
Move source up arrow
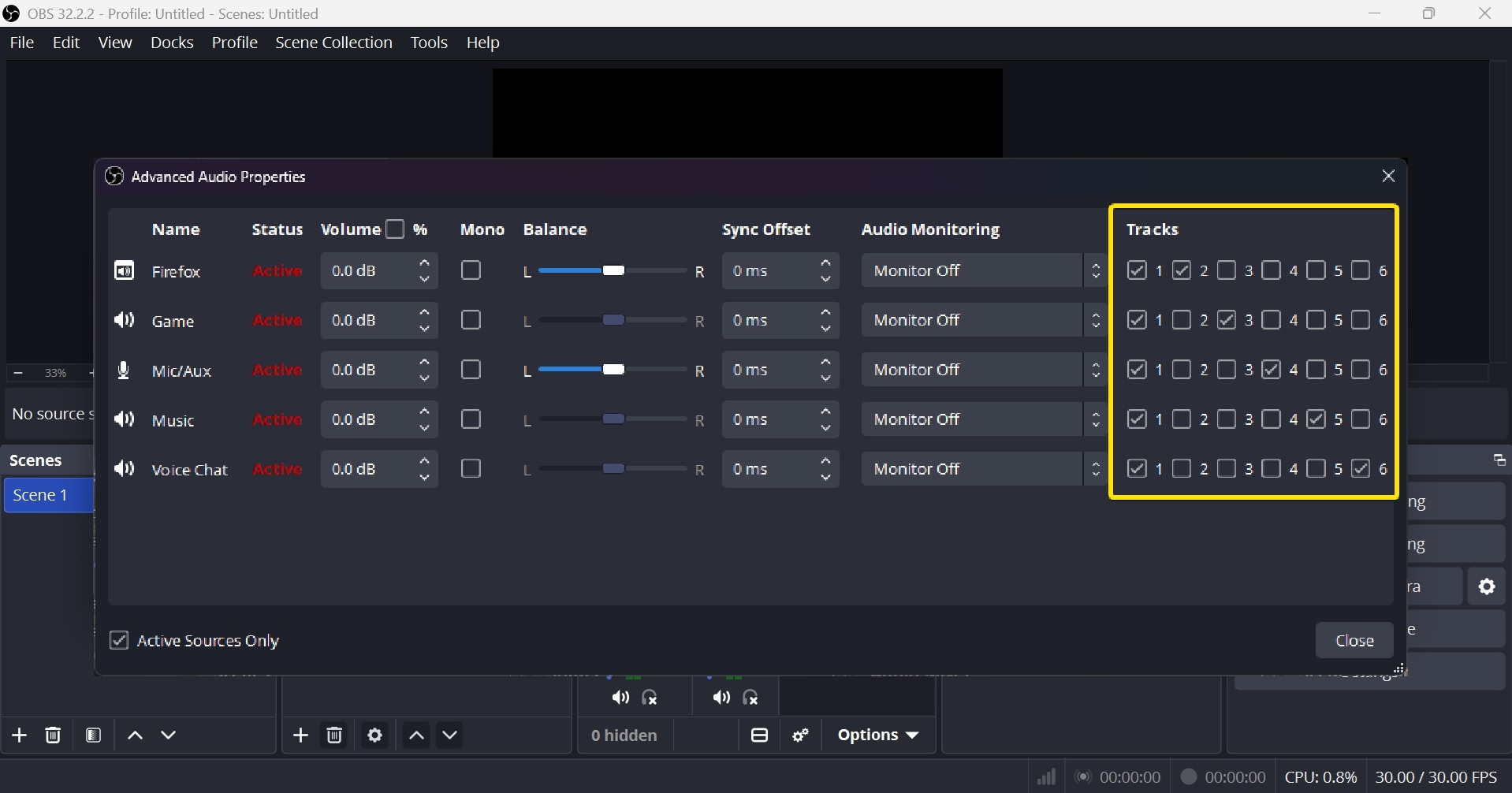417,736
